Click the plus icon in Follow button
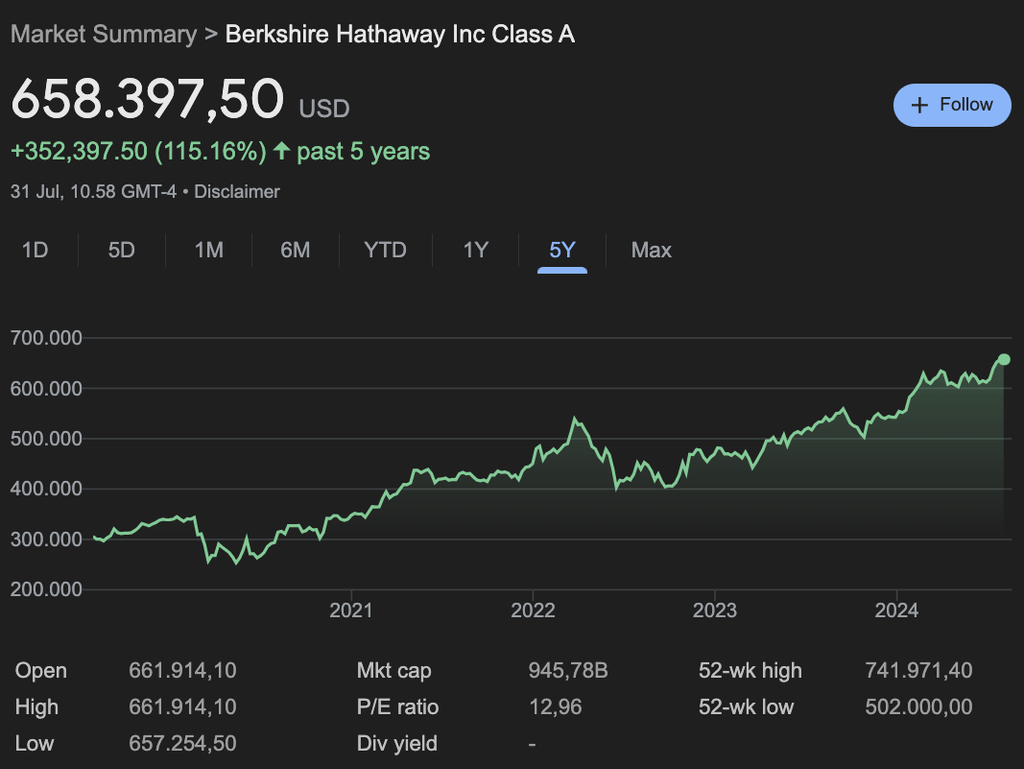This screenshot has height=769, width=1024. (x=920, y=105)
